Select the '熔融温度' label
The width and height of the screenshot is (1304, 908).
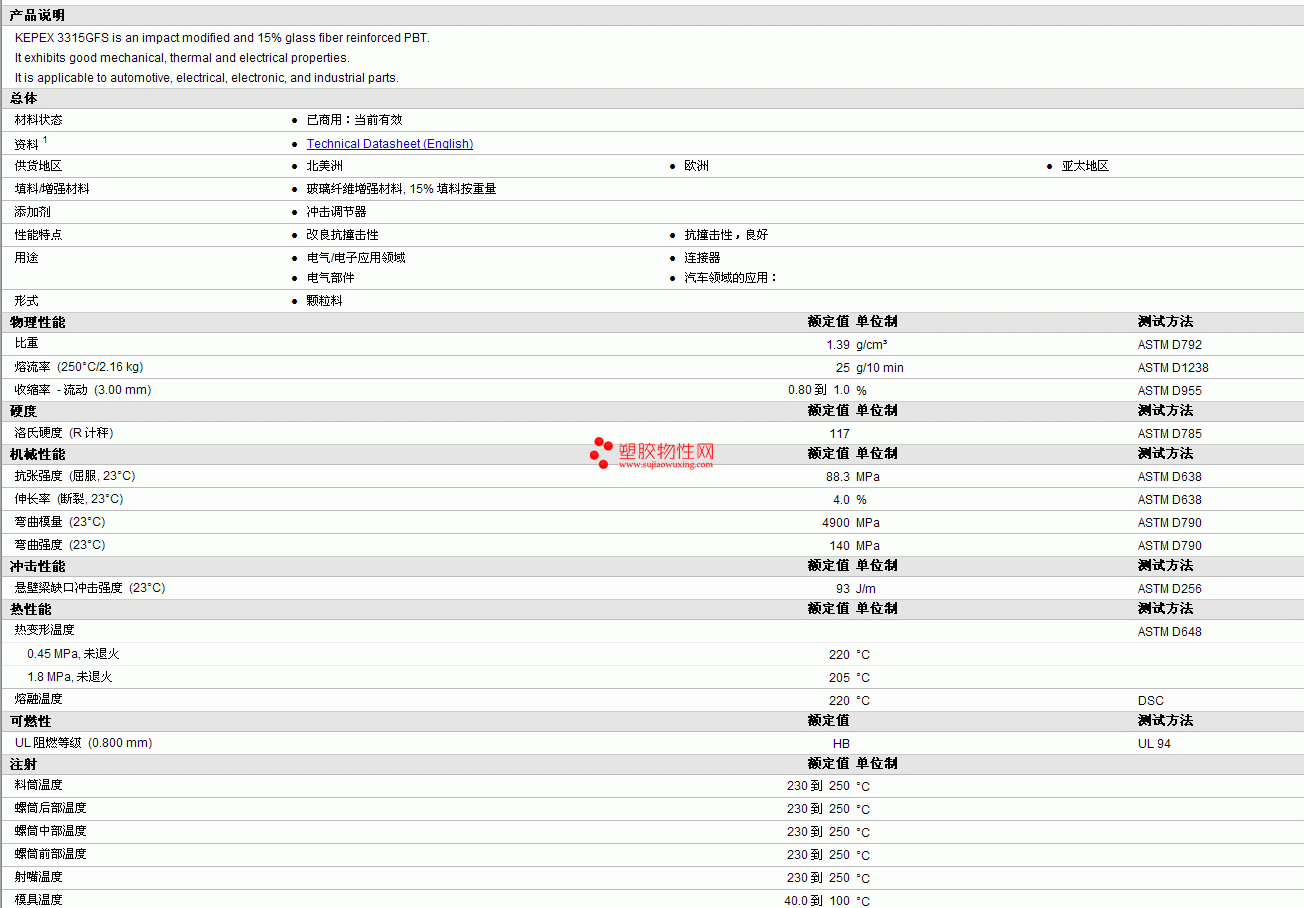(38, 699)
